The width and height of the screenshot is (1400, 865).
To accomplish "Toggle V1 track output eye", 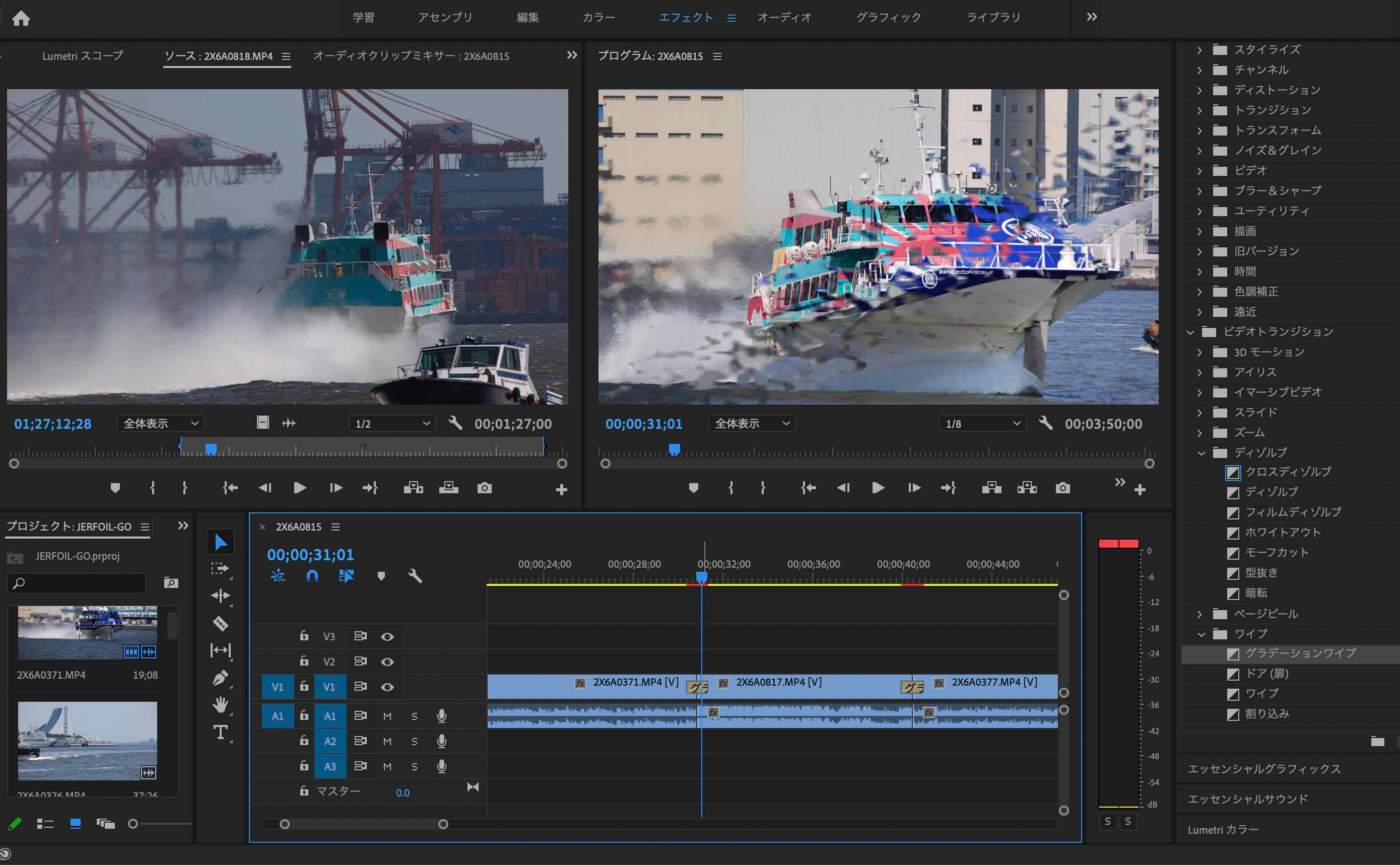I will [387, 686].
